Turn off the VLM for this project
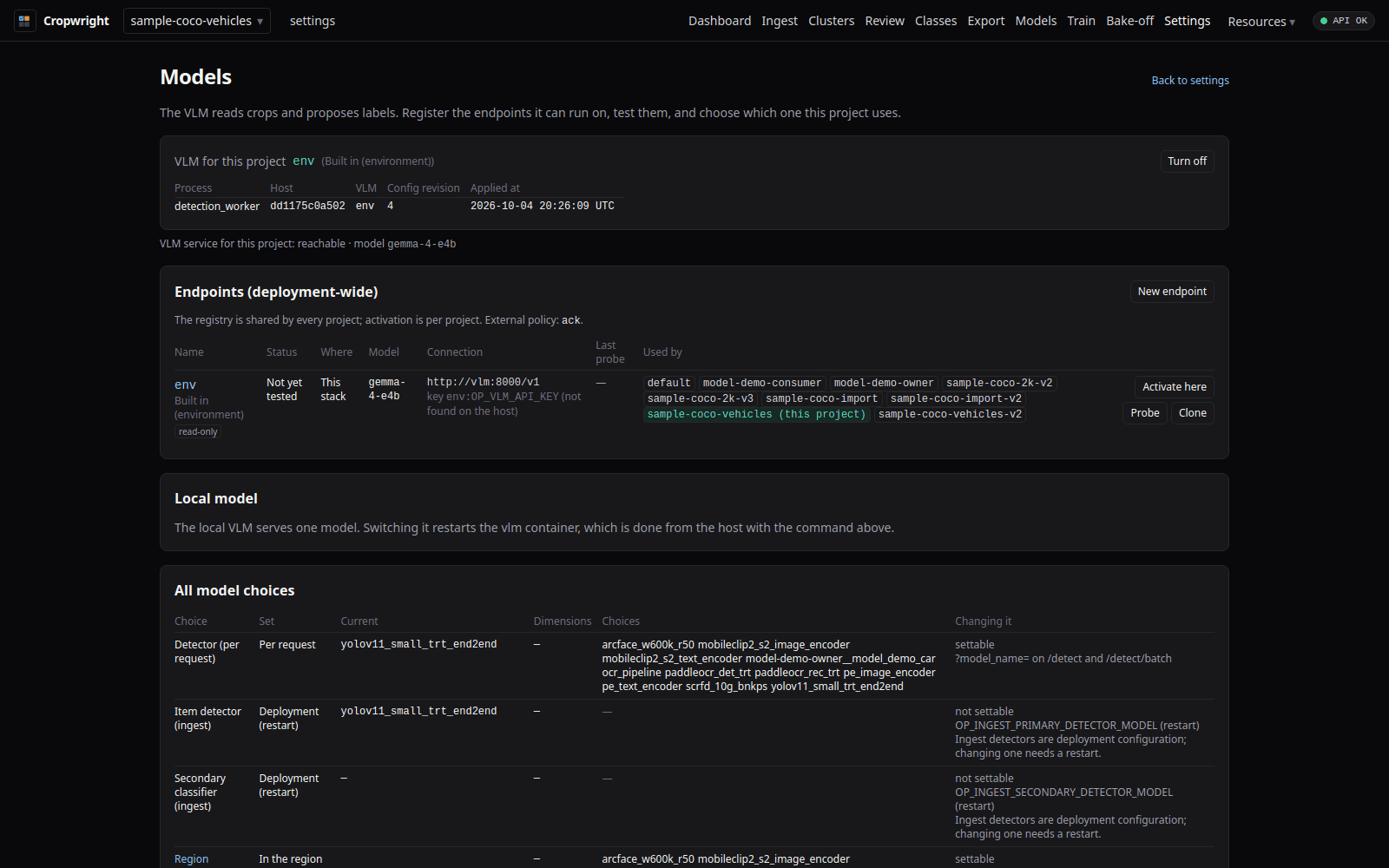This screenshot has width=1389, height=868. (1187, 161)
